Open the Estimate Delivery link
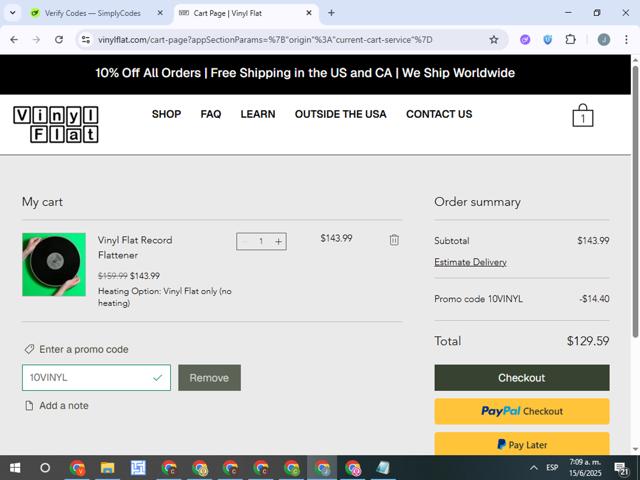The height and width of the screenshot is (480, 640). pyautogui.click(x=470, y=262)
